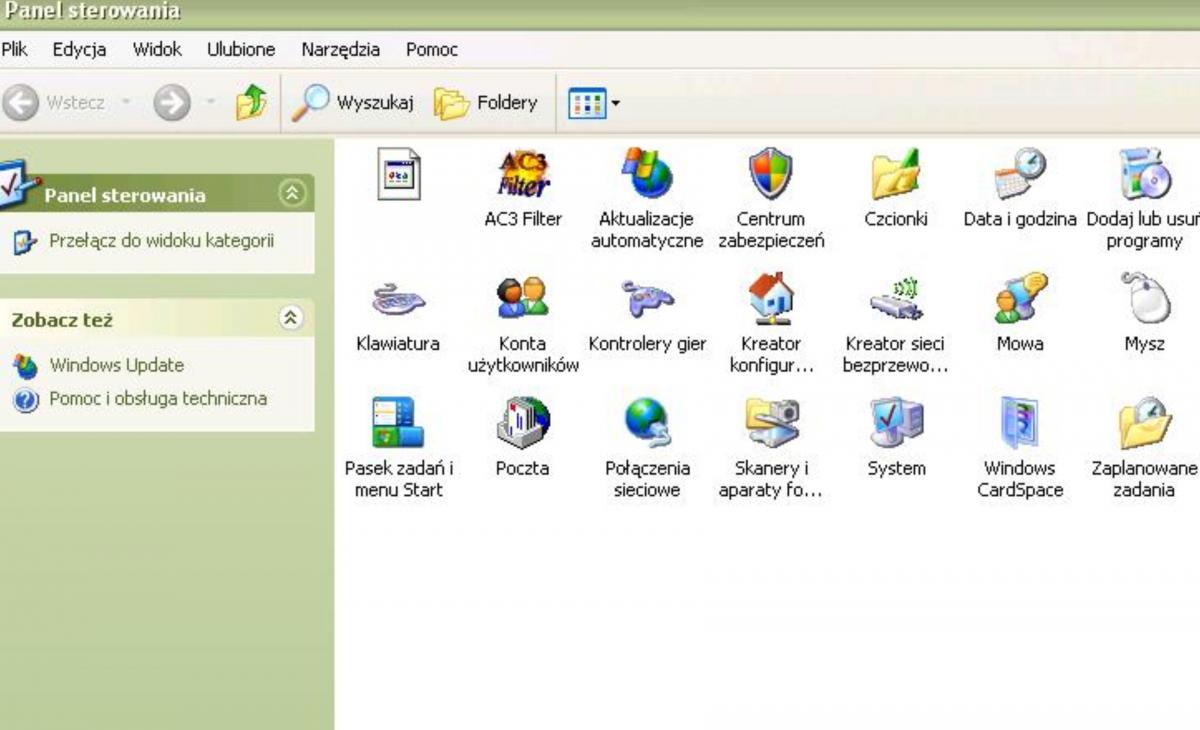Open the Plik menu
Image resolution: width=1200 pixels, height=730 pixels.
[14, 49]
